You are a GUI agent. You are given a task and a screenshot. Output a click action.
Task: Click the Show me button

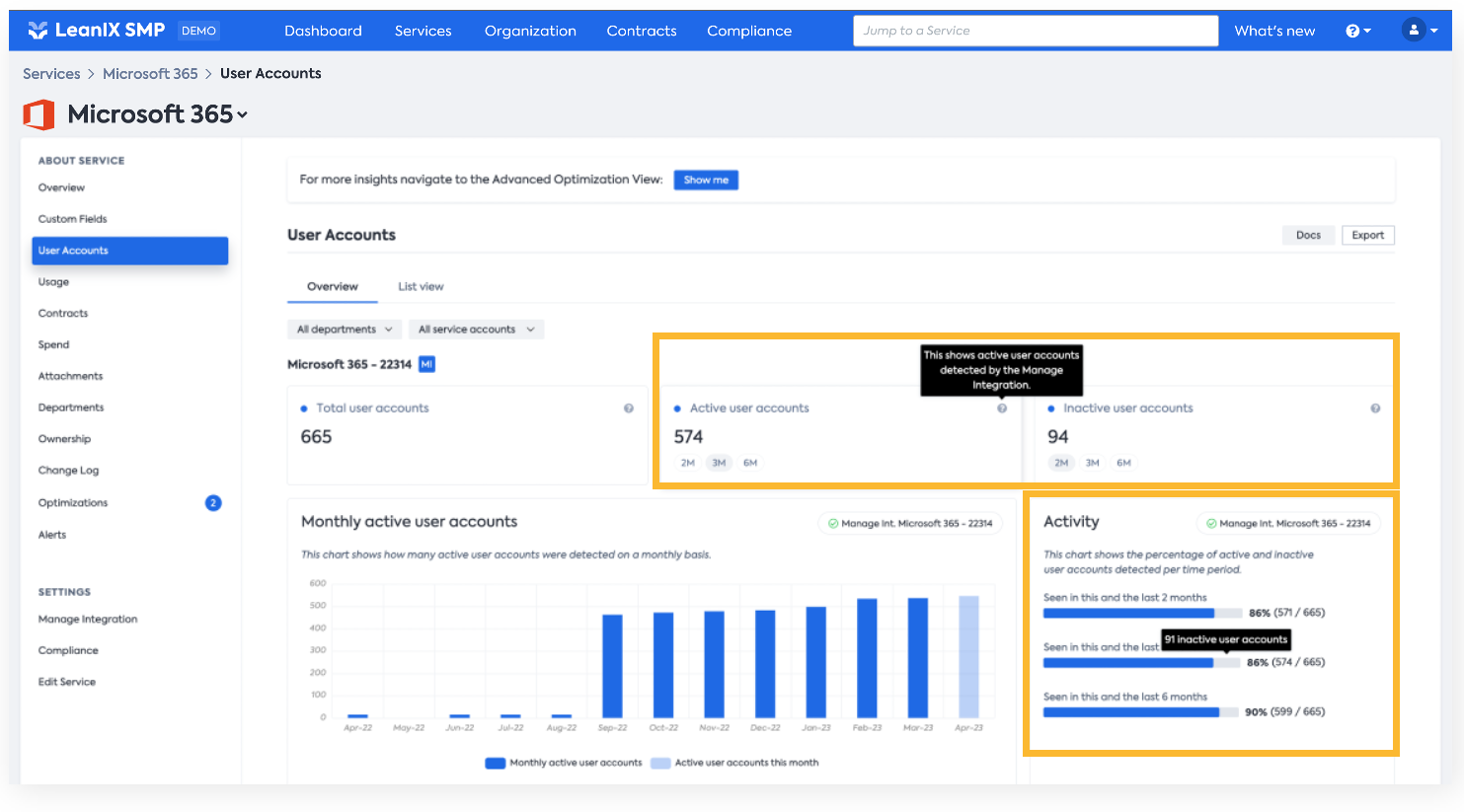click(x=706, y=180)
